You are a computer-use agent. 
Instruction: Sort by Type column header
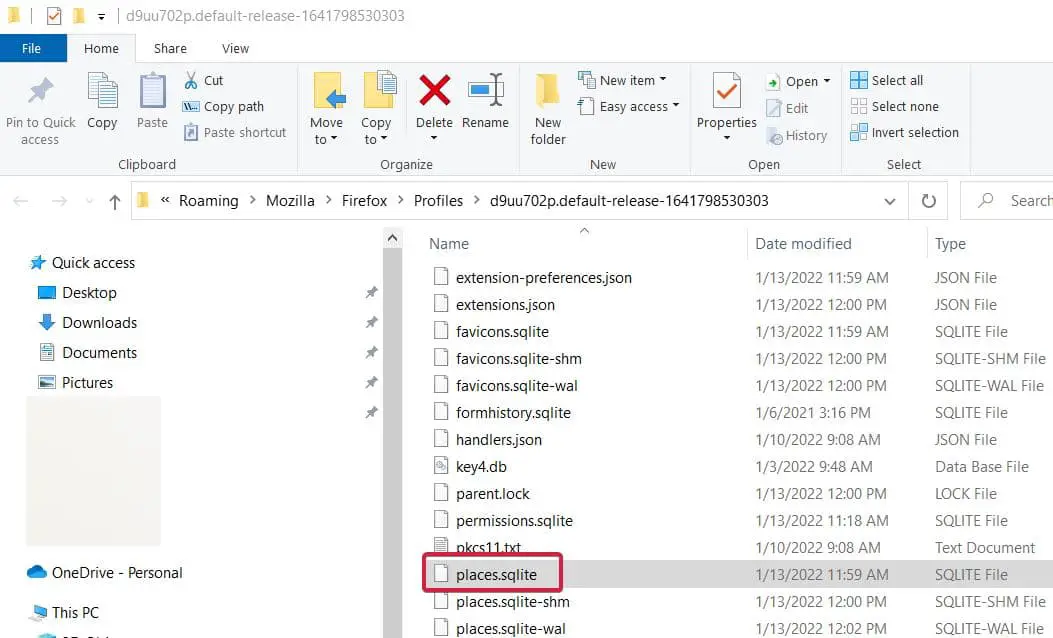pyautogui.click(x=950, y=244)
